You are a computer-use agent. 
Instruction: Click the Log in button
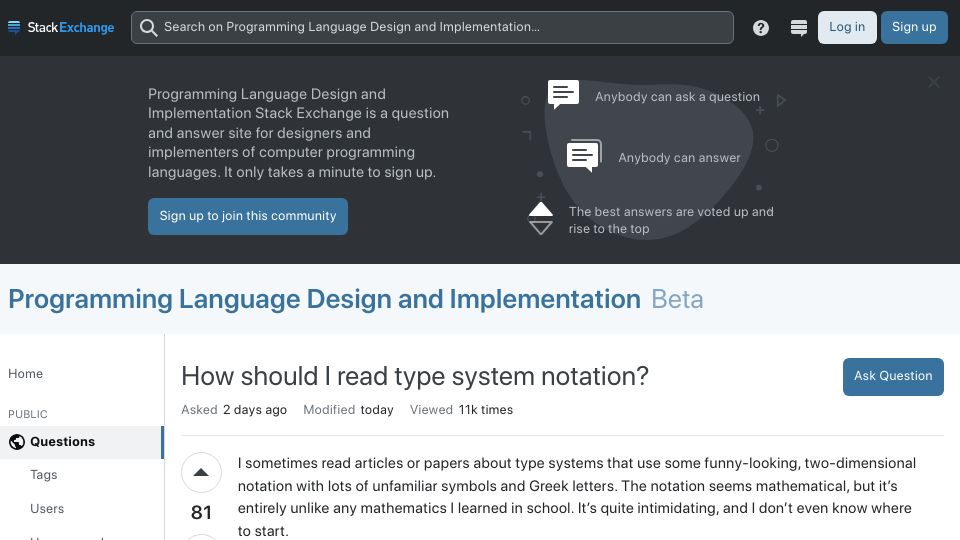point(847,28)
